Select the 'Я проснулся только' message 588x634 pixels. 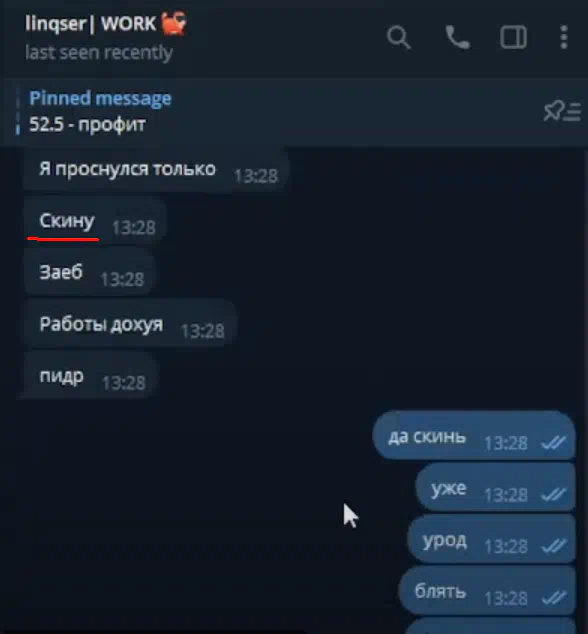tap(156, 170)
